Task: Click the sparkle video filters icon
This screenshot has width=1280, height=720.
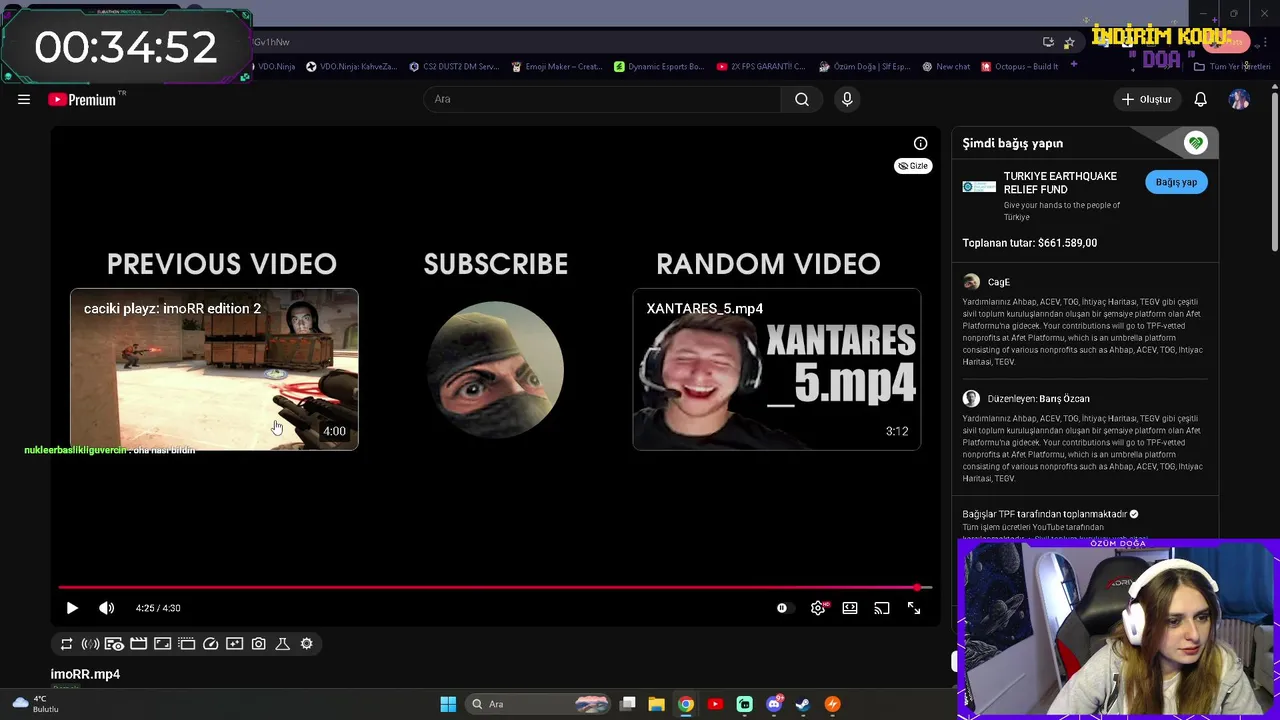Action: [x=234, y=644]
